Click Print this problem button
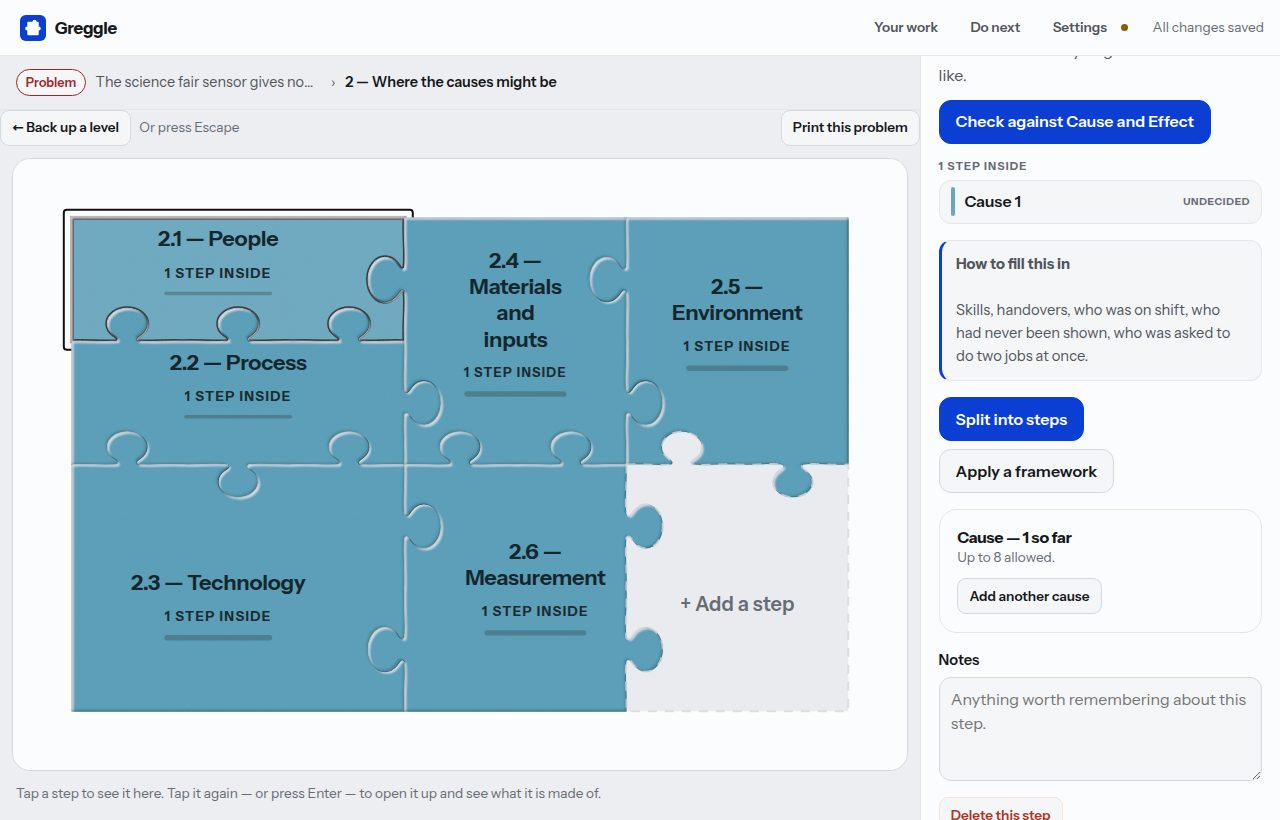The width and height of the screenshot is (1280, 820). tap(850, 127)
